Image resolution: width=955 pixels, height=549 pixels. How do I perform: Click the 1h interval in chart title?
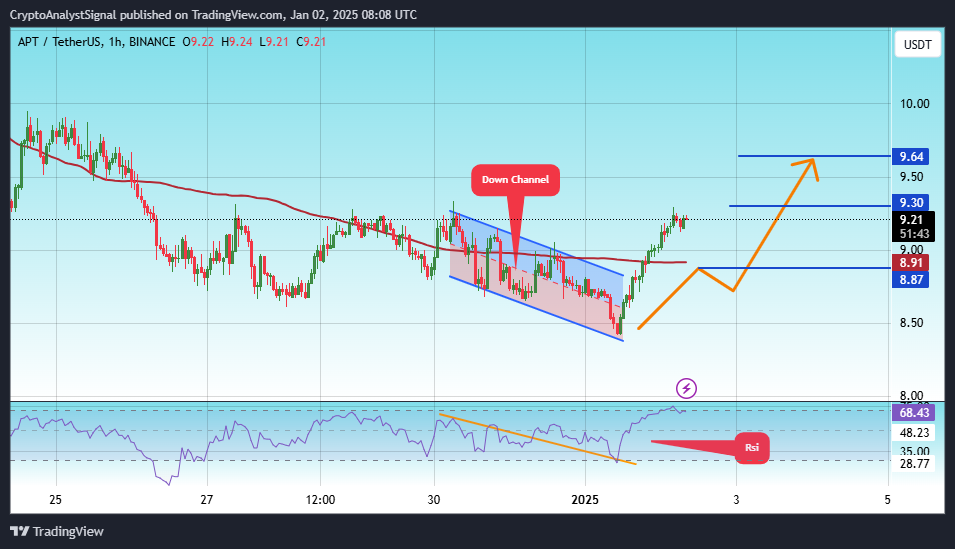point(115,42)
